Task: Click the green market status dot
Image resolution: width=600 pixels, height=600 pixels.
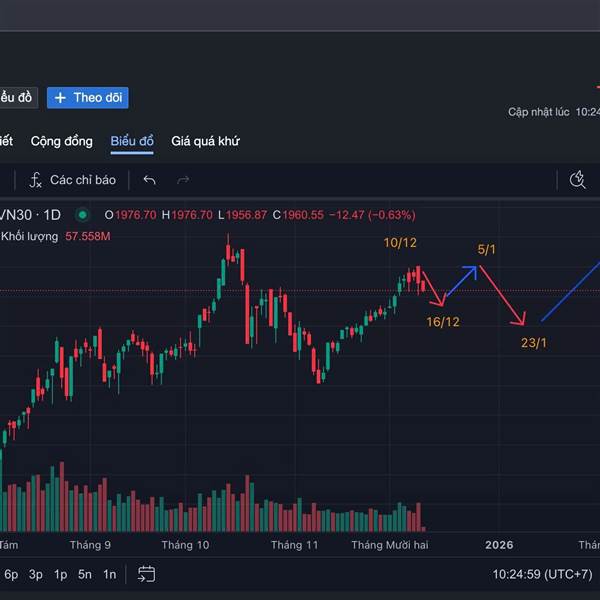Action: tap(82, 215)
